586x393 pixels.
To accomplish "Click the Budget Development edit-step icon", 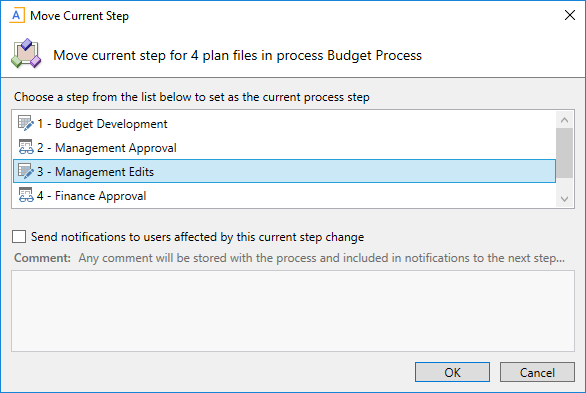I will (x=25, y=123).
